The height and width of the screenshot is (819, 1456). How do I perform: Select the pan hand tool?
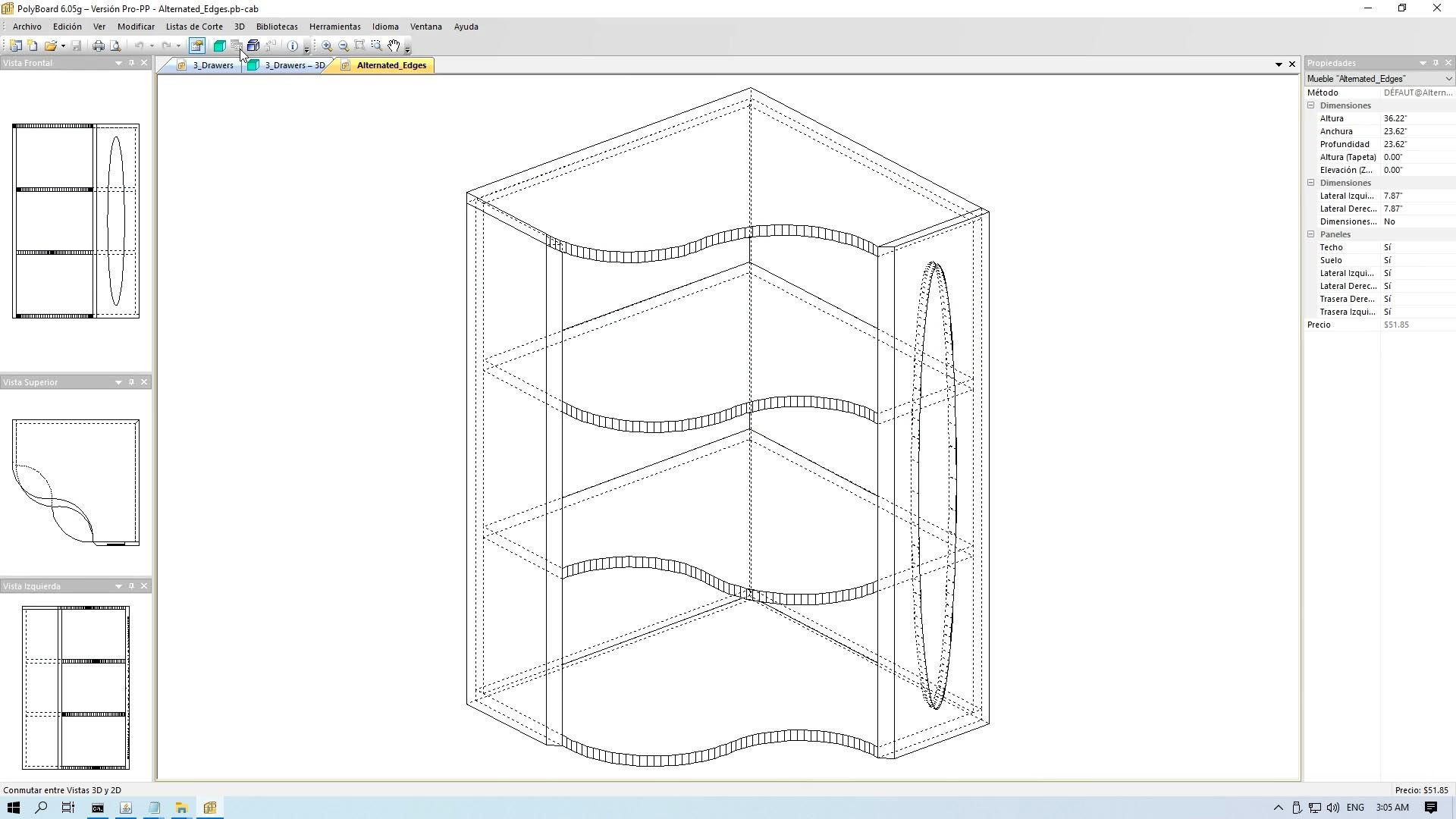pyautogui.click(x=394, y=45)
